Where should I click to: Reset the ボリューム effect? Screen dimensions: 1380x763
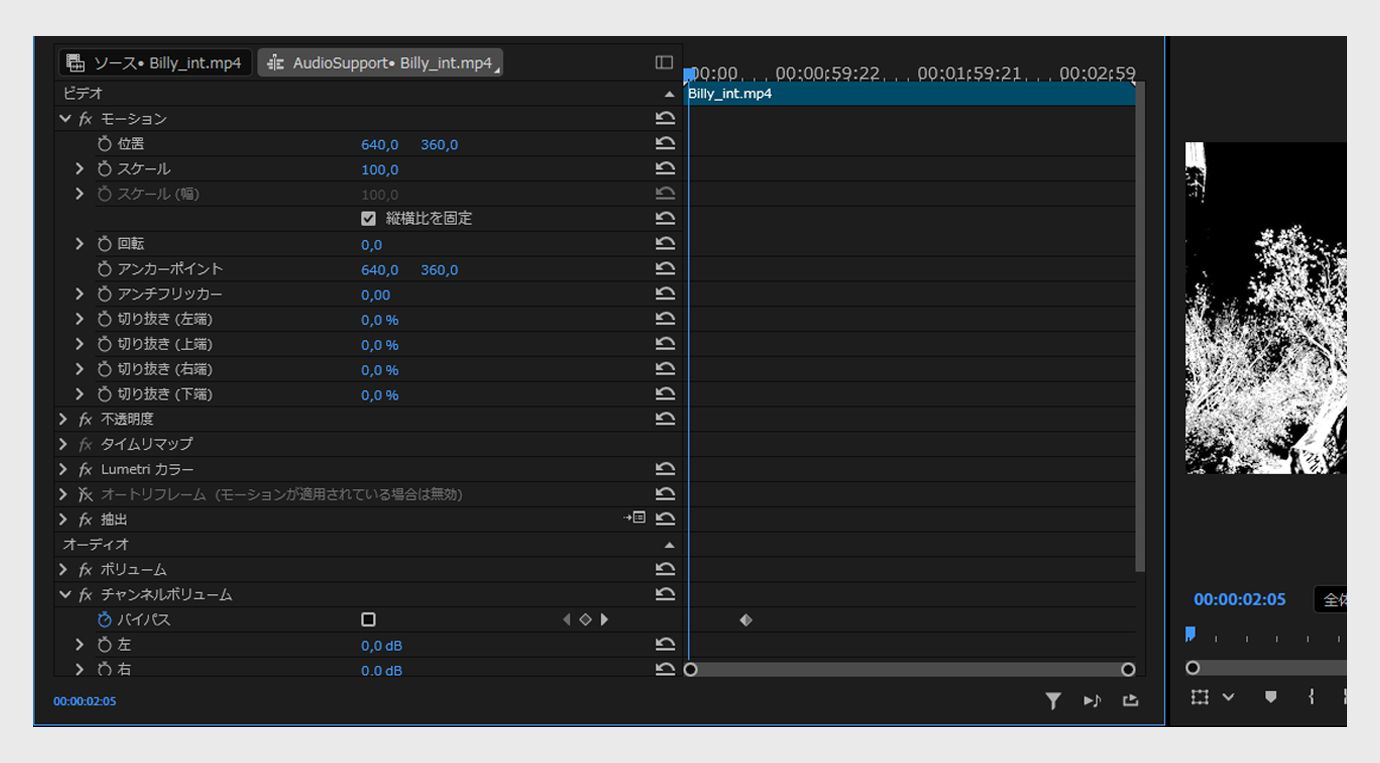[x=665, y=569]
